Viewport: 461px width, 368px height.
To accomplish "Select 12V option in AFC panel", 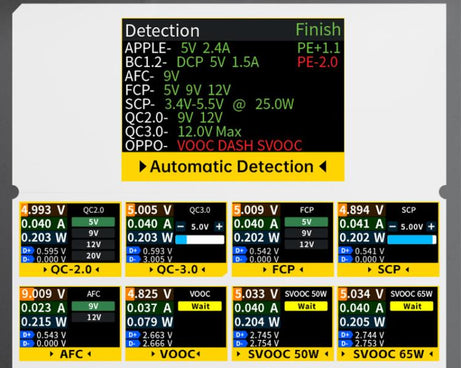I will (x=93, y=317).
